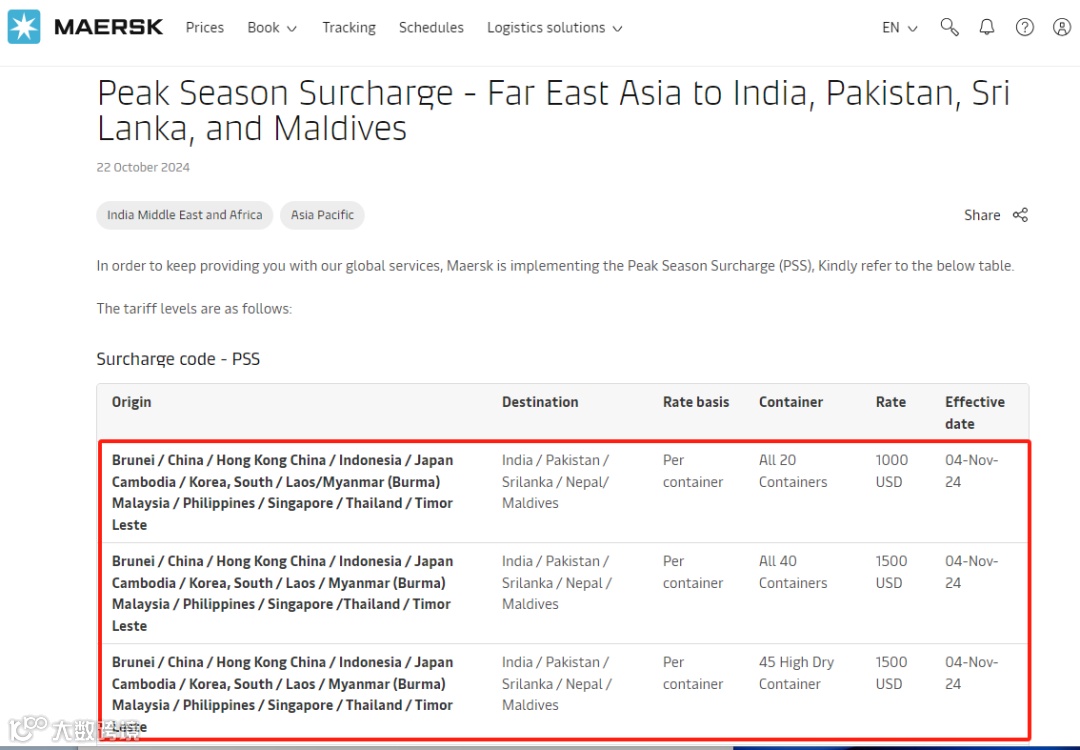Click the Rate column header
1080x750 pixels.
[891, 402]
